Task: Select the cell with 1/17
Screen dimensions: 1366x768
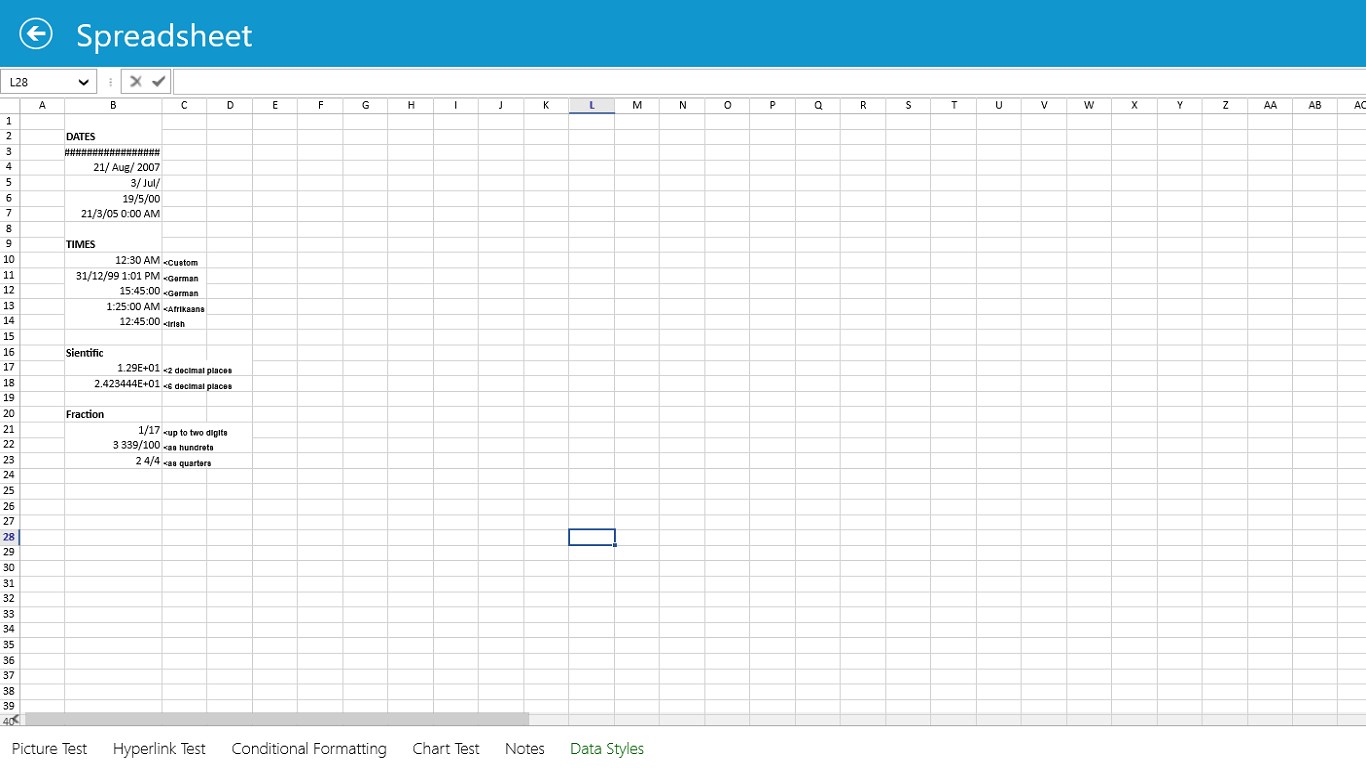Action: click(113, 429)
